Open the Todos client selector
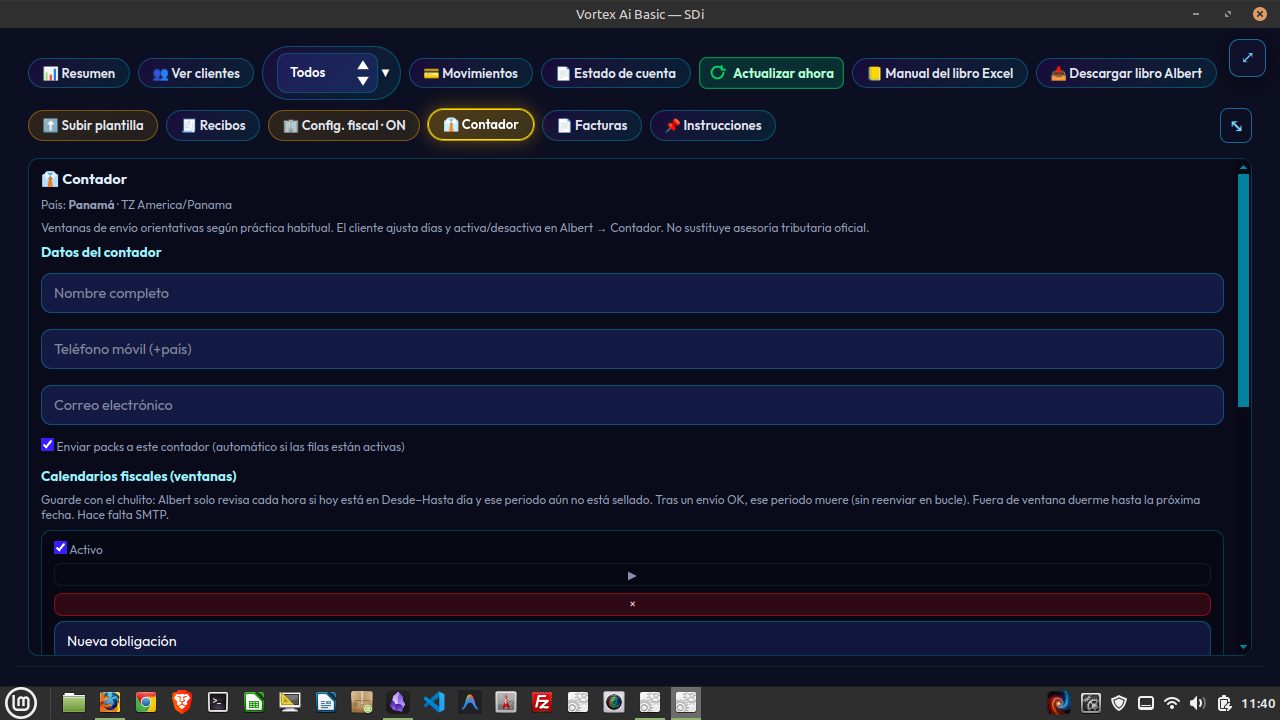 pyautogui.click(x=327, y=73)
